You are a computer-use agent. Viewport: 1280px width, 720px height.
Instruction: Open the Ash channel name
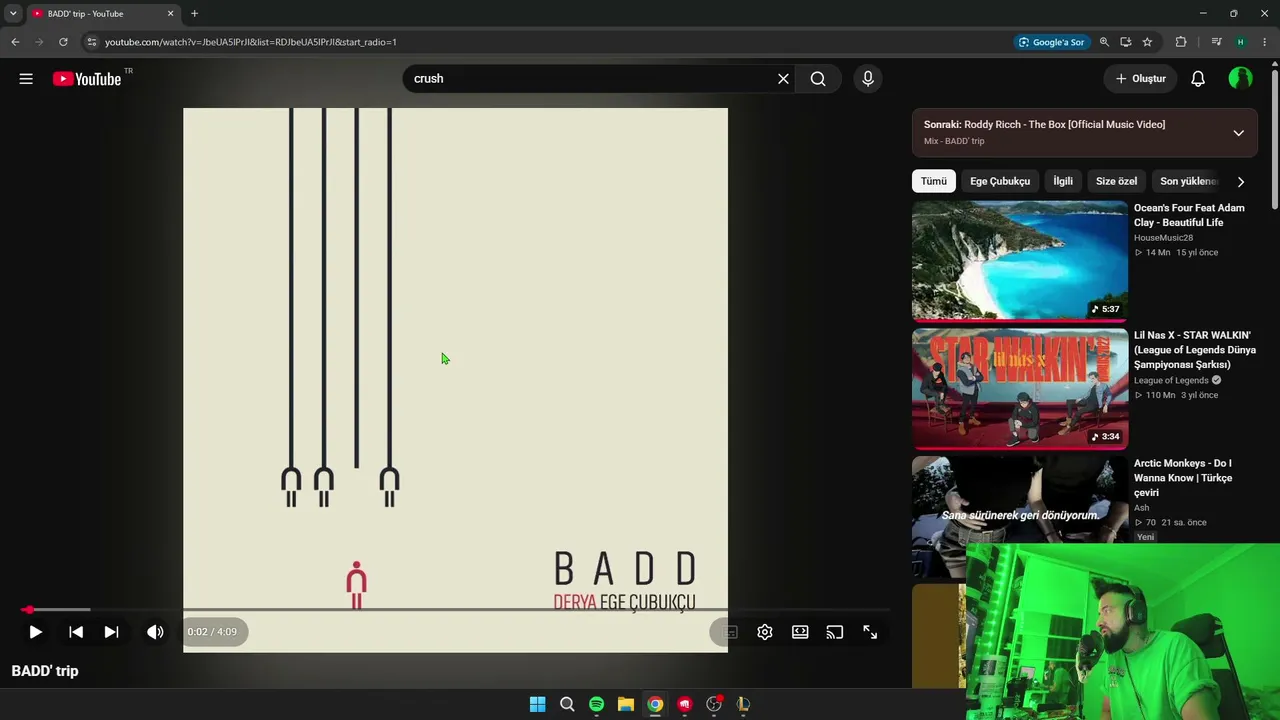[1141, 508]
